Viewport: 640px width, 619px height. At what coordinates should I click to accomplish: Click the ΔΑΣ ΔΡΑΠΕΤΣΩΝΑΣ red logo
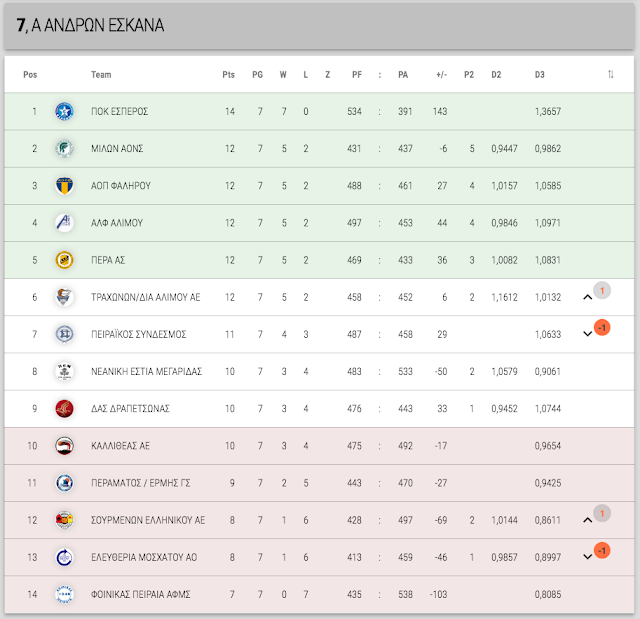pyautogui.click(x=64, y=408)
